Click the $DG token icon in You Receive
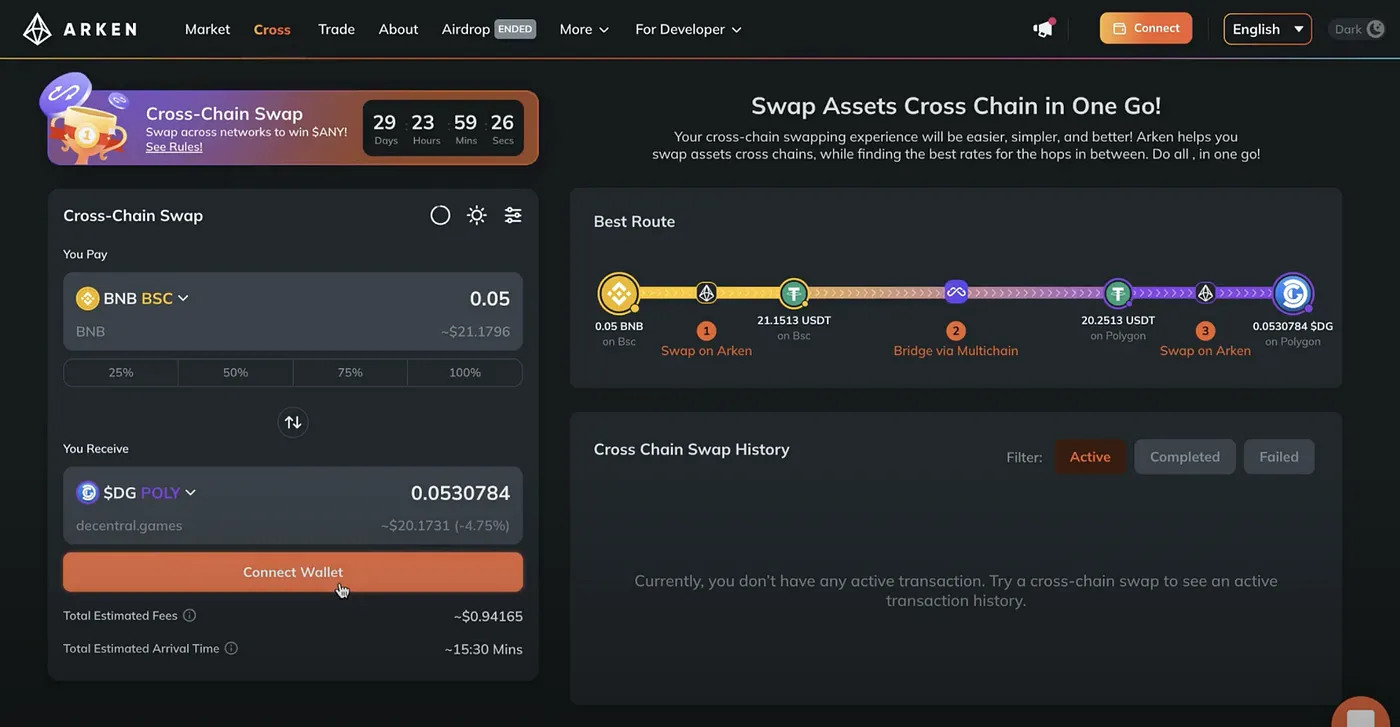The width and height of the screenshot is (1400, 727). click(x=88, y=492)
